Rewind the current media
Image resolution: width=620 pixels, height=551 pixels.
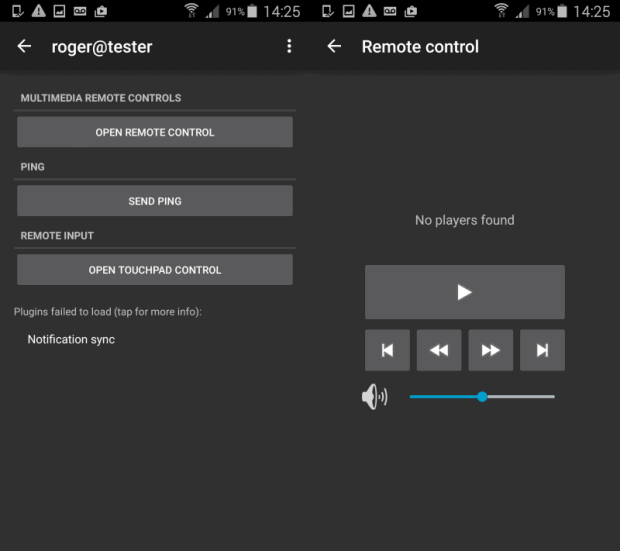[x=439, y=350]
